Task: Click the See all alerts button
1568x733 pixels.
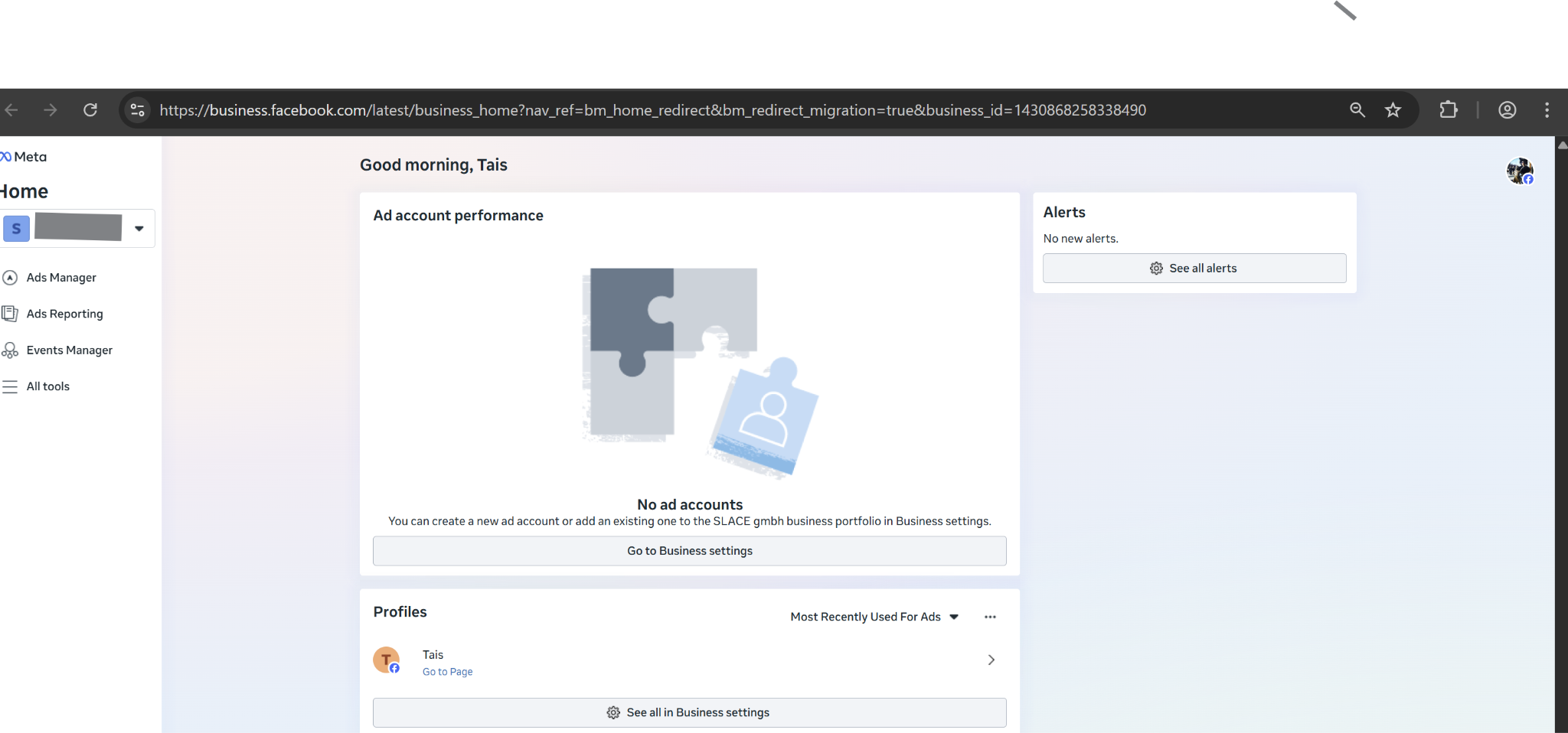Action: [1194, 269]
